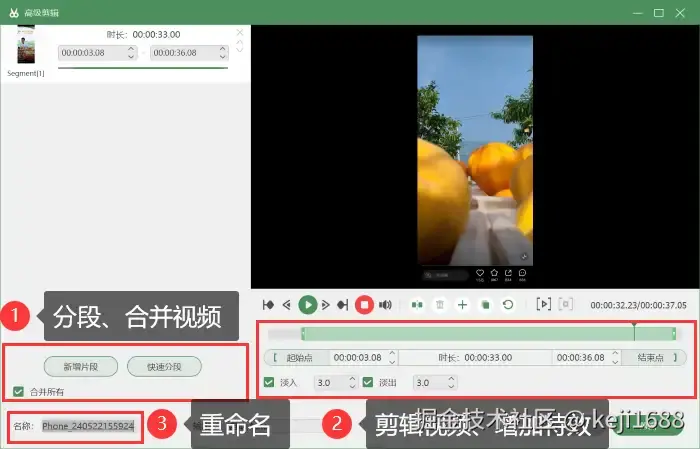The image size is (700, 449).
Task: Decrease the timeline start time
Action: 392,362
